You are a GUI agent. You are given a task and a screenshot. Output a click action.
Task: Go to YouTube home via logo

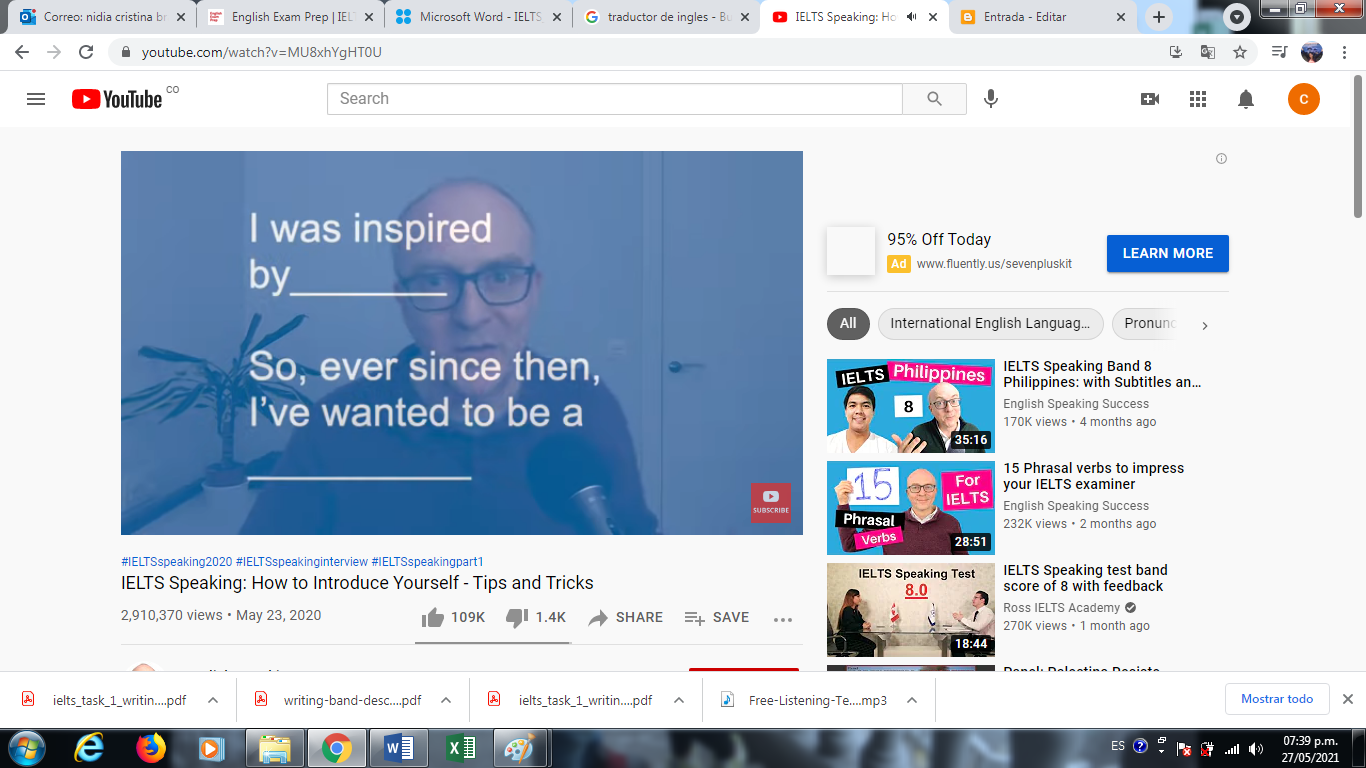pos(117,99)
